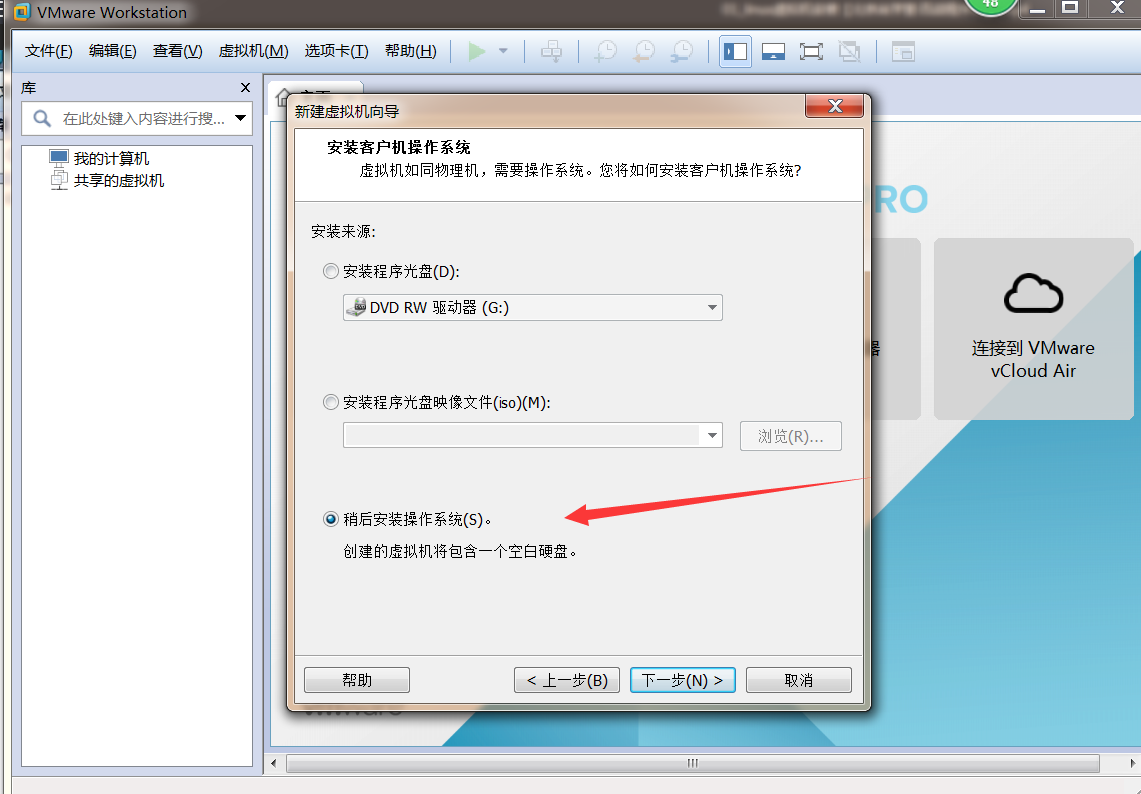Select the 安装程序光盘映像文件(iso) radio button
This screenshot has width=1141, height=794.
330,402
